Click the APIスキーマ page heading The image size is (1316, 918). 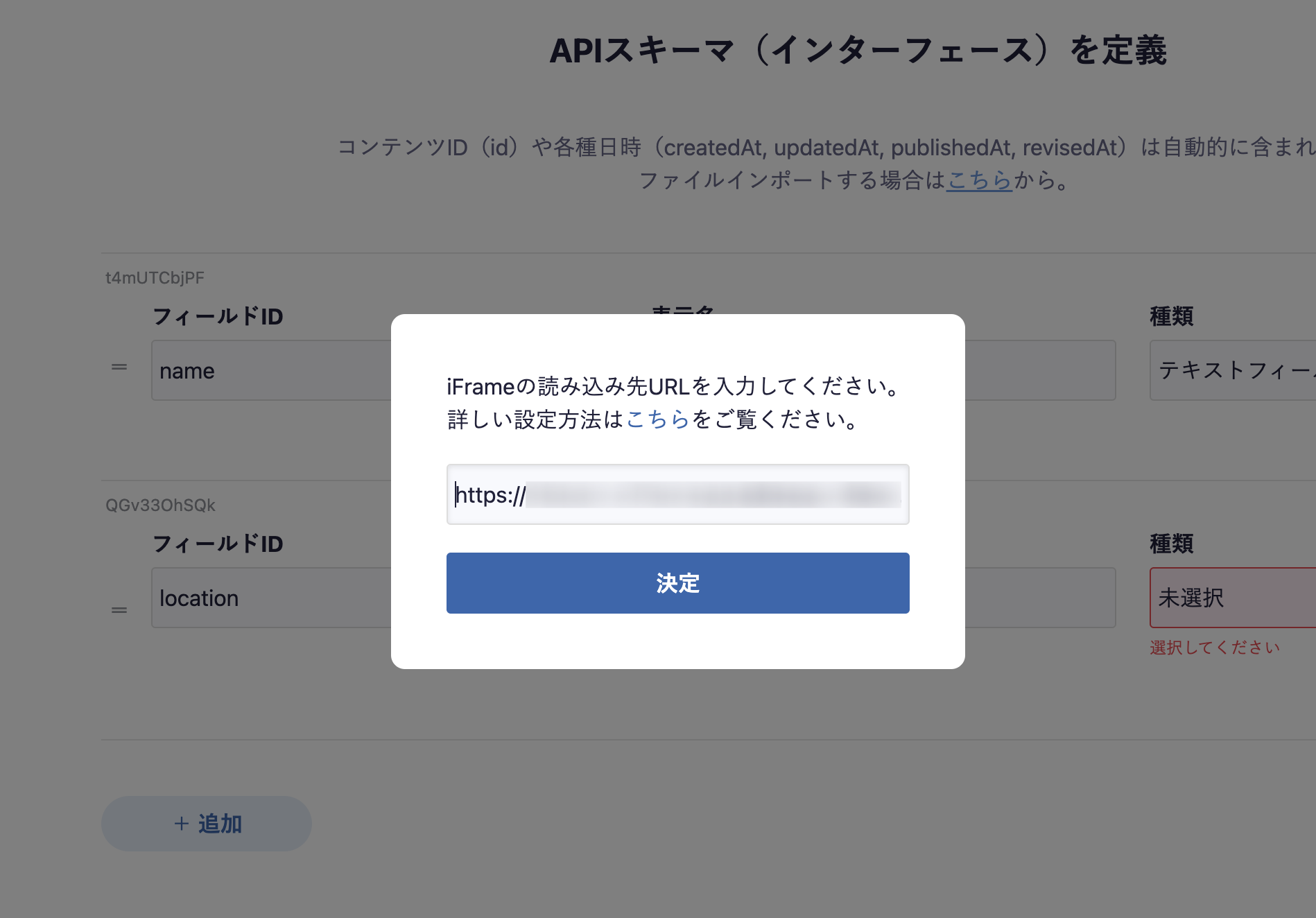pyautogui.click(x=858, y=51)
